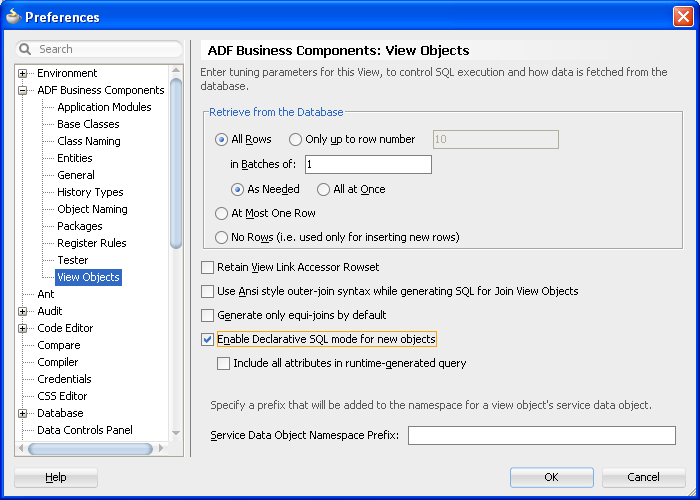Image resolution: width=700 pixels, height=500 pixels.
Task: Open Object Naming preferences
Action: 92,209
